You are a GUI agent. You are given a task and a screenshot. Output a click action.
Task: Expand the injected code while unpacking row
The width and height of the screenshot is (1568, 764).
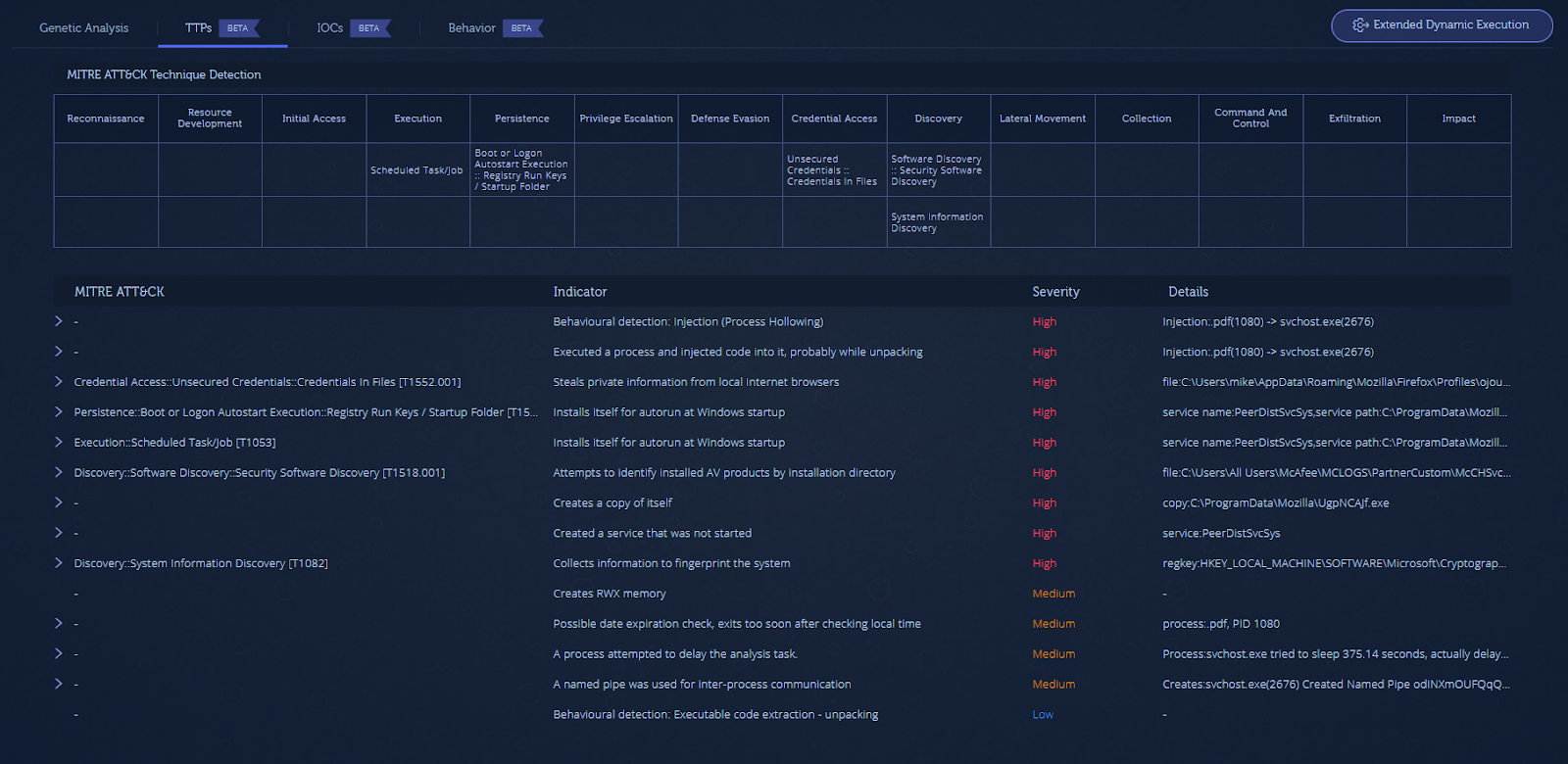click(59, 352)
